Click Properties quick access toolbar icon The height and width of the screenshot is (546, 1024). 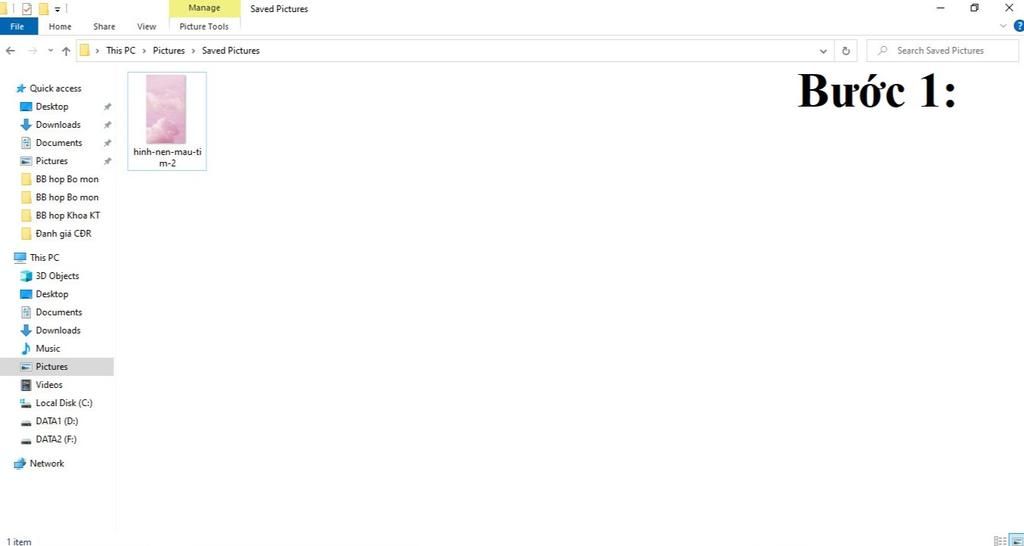point(27,8)
